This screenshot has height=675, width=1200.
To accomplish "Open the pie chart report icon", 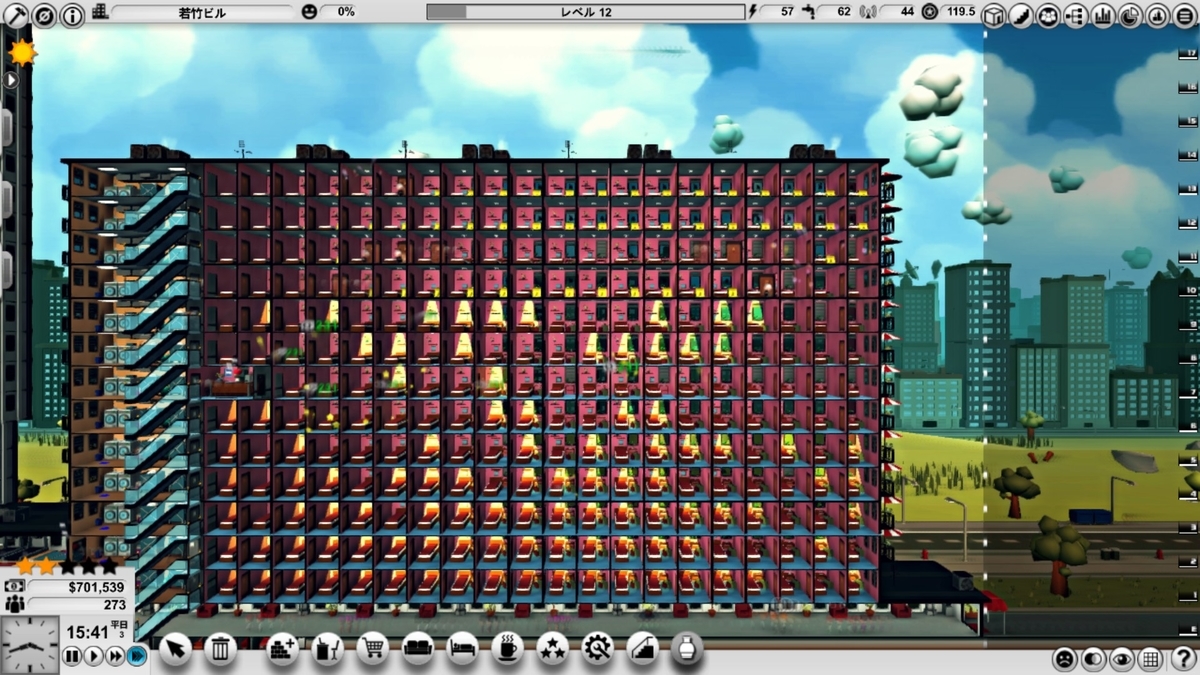I will (x=1130, y=15).
